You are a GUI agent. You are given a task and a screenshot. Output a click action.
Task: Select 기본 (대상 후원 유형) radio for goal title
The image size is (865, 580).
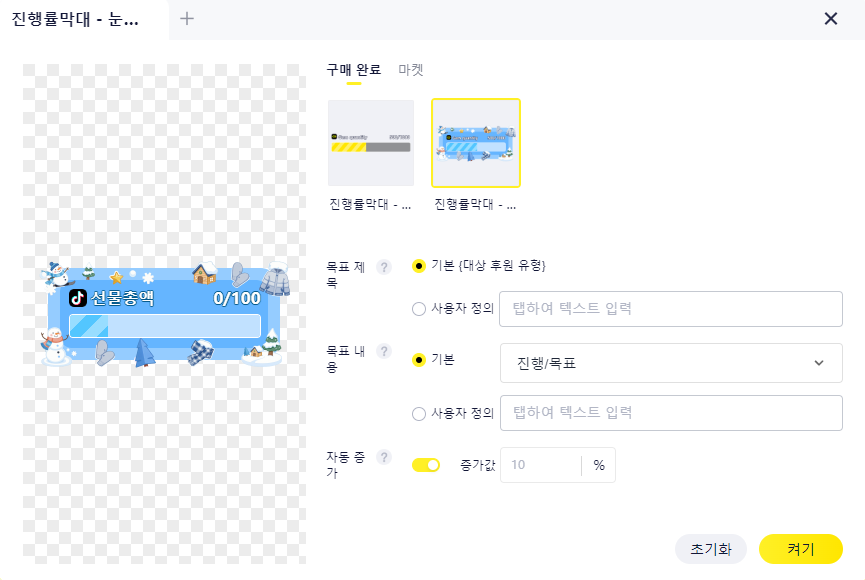[419, 266]
